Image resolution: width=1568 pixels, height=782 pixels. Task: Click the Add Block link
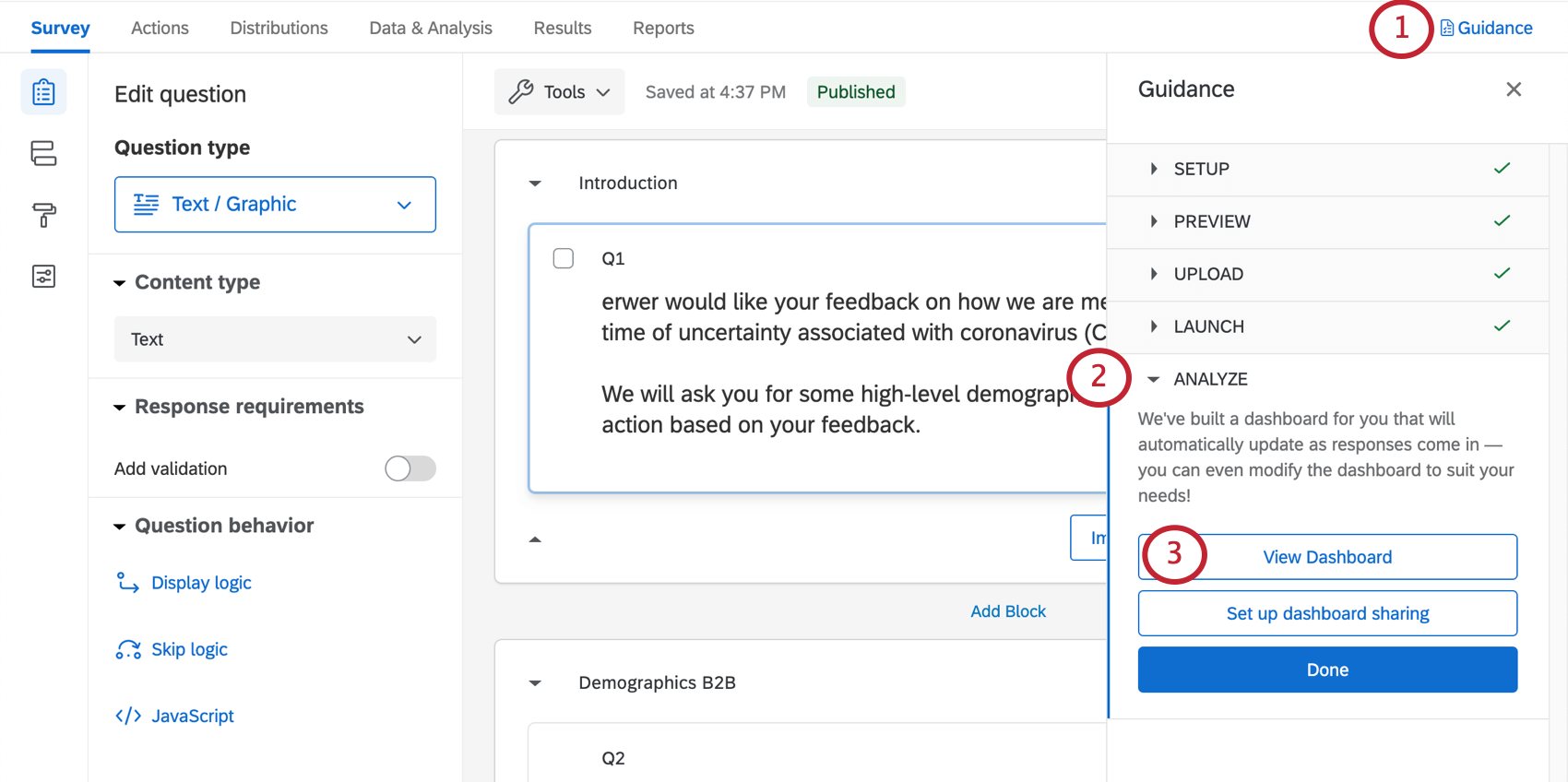(x=1008, y=611)
